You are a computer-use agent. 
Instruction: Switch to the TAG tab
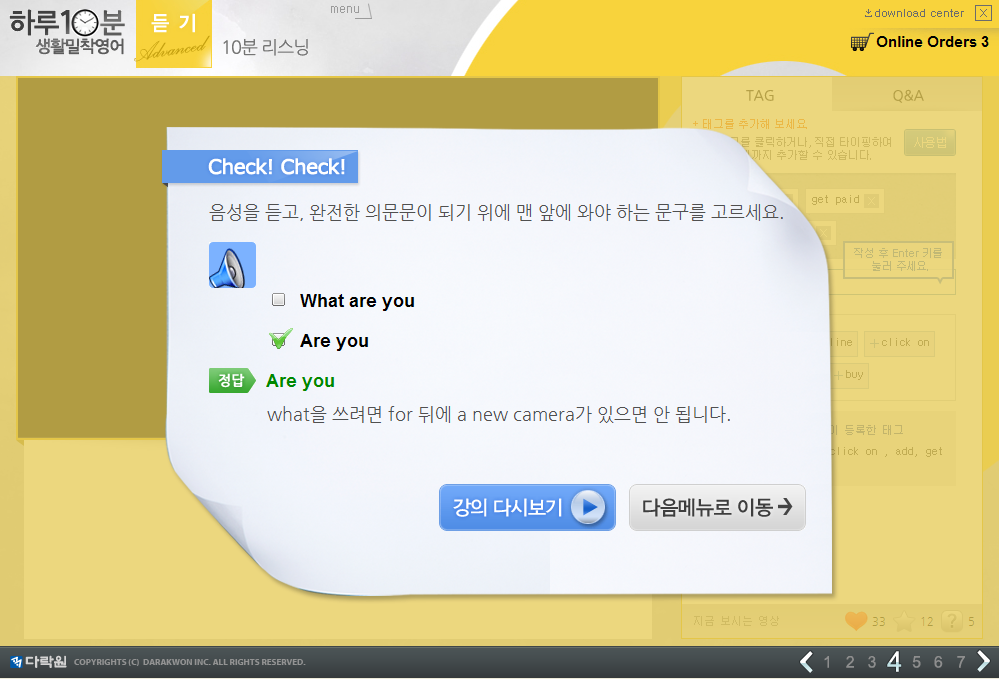point(760,96)
